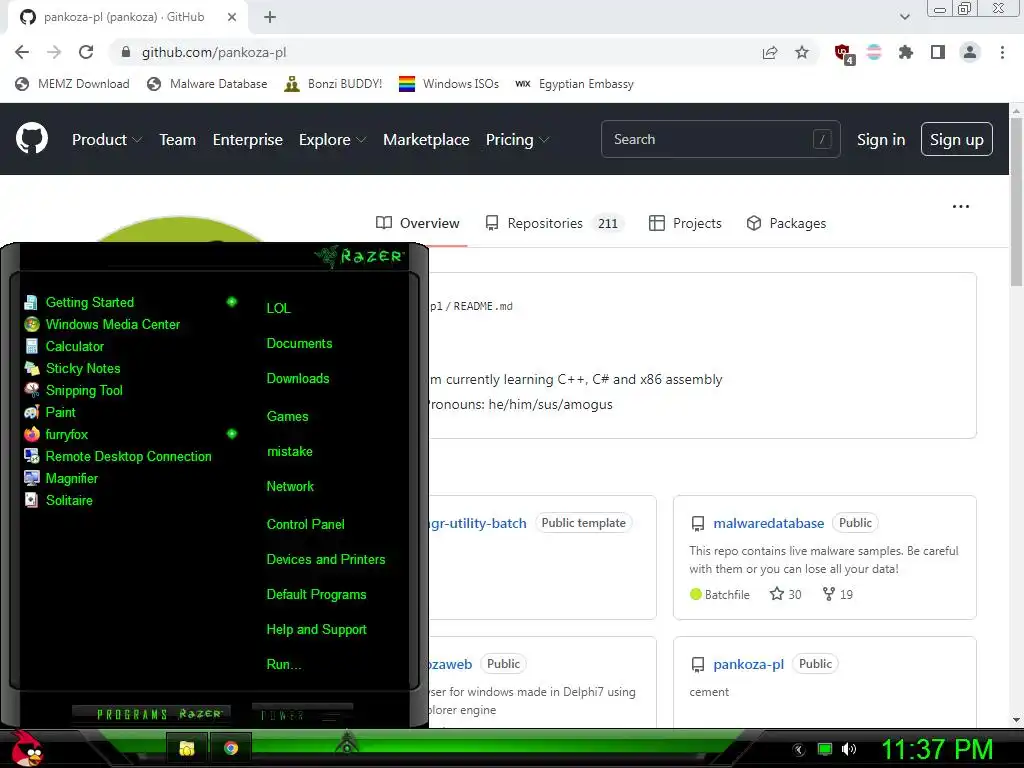
Task: Click the 11:37 PM clock
Action: pyautogui.click(x=937, y=749)
